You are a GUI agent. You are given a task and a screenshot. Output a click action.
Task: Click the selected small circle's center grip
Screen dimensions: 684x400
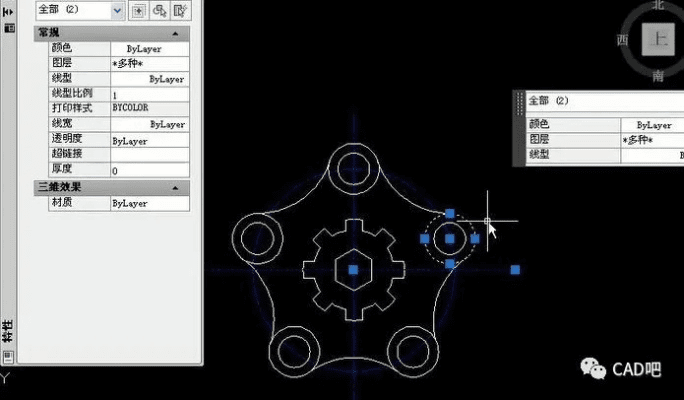click(x=450, y=240)
